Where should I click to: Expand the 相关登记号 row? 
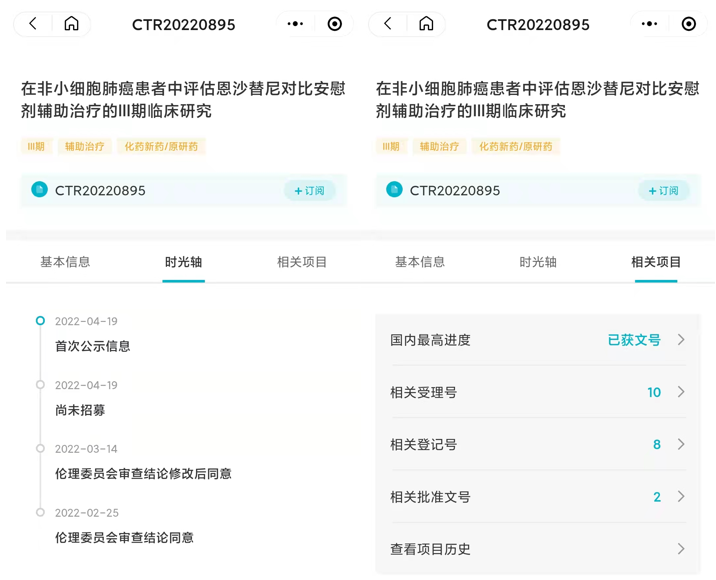click(538, 444)
